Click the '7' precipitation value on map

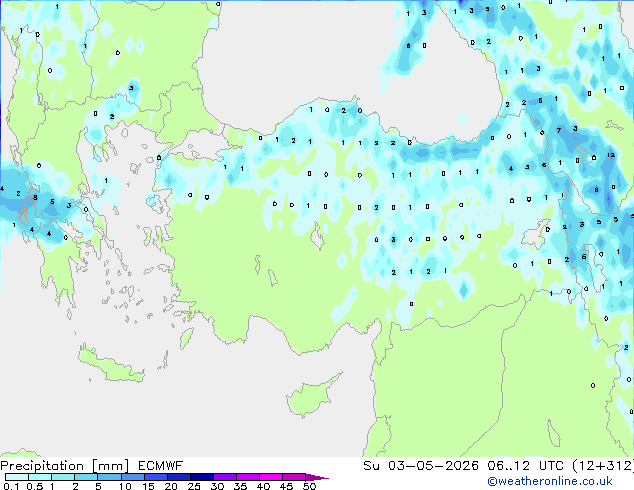[x=559, y=130]
